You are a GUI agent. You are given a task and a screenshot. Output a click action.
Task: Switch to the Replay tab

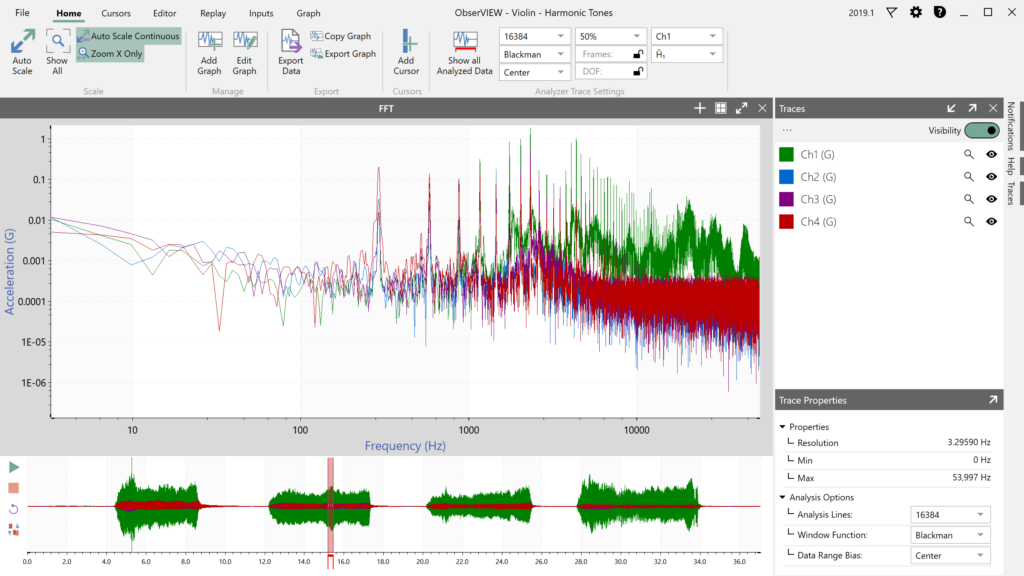[x=213, y=13]
